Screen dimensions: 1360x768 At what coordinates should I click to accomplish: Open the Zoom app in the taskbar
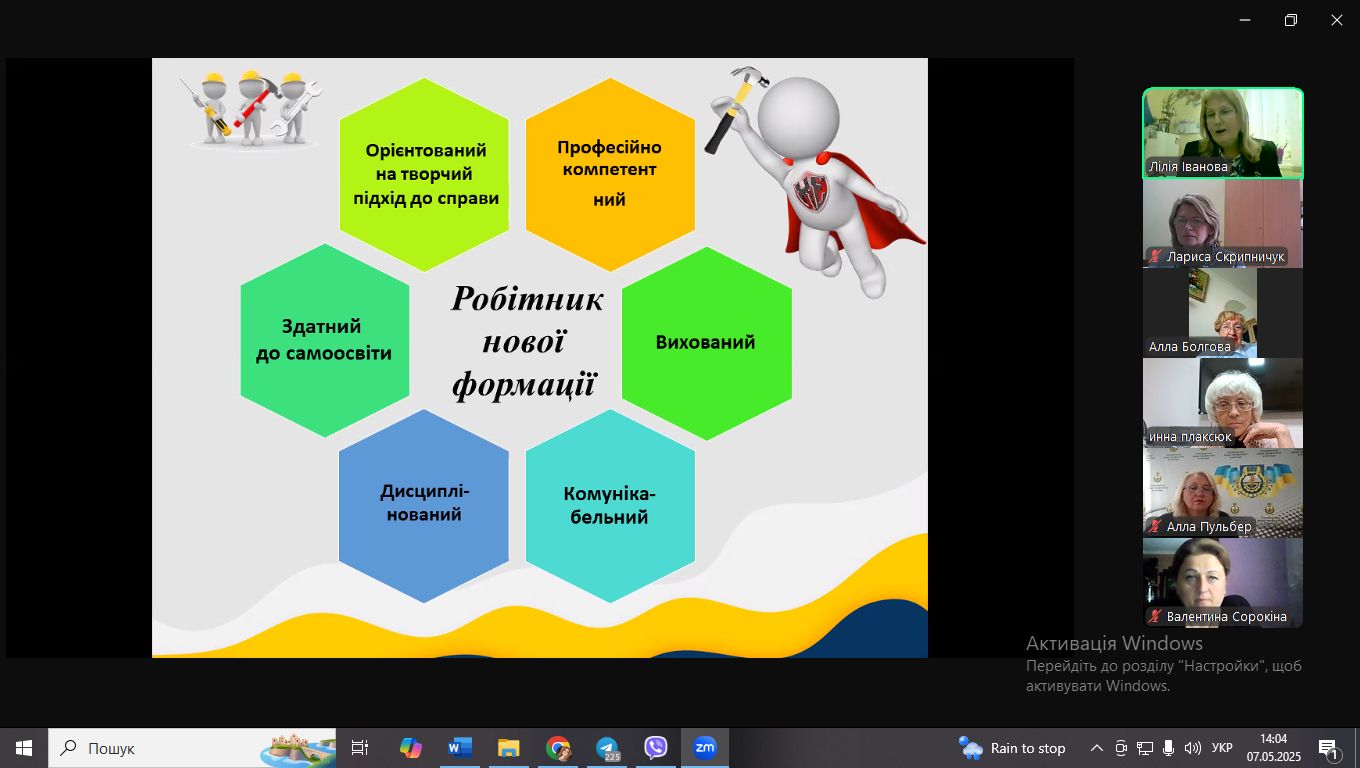point(705,748)
